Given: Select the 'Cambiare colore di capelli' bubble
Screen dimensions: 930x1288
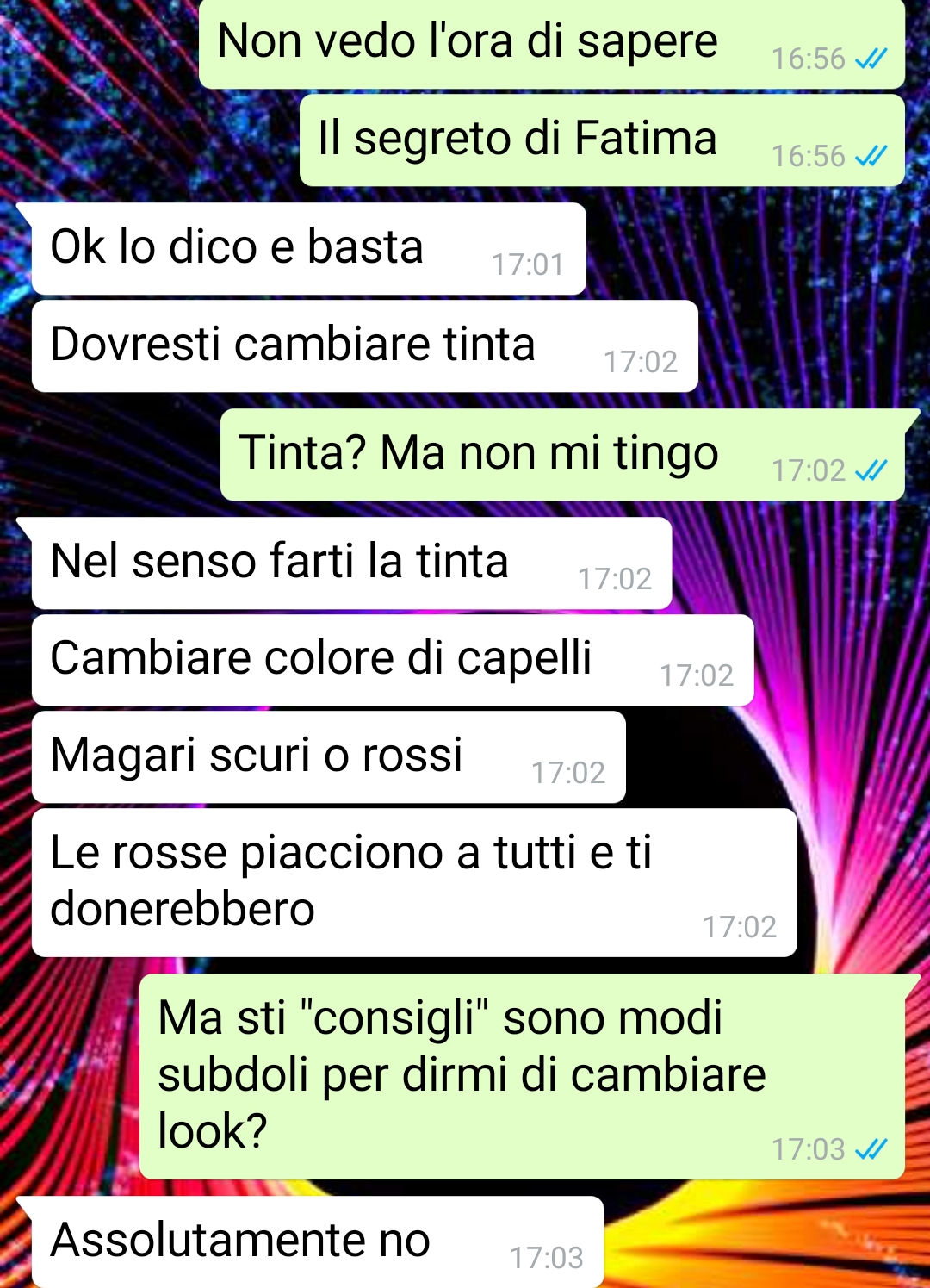Looking at the screenshot, I should pos(393,661).
